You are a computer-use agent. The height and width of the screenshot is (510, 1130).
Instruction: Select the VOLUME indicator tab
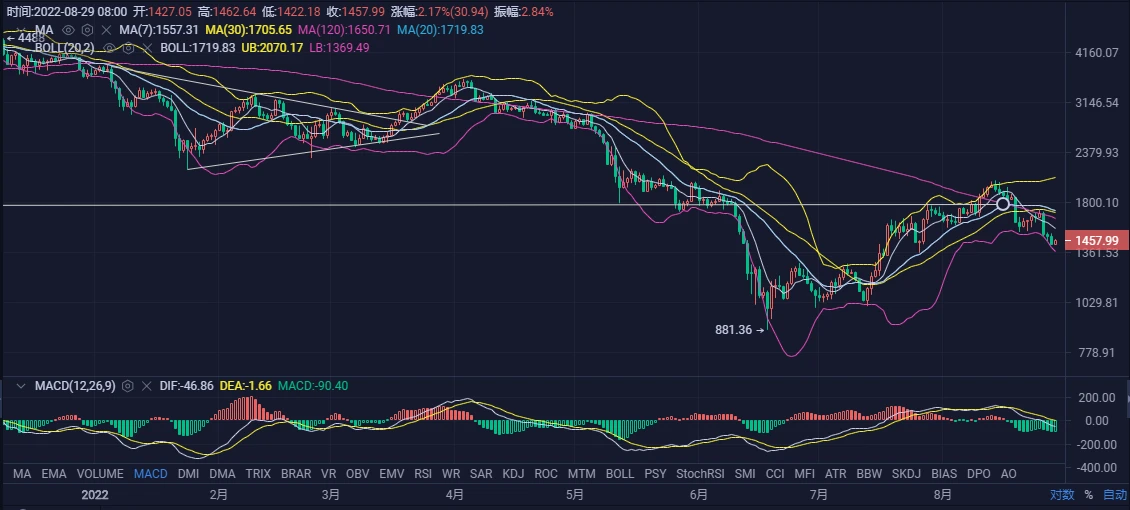click(x=100, y=474)
